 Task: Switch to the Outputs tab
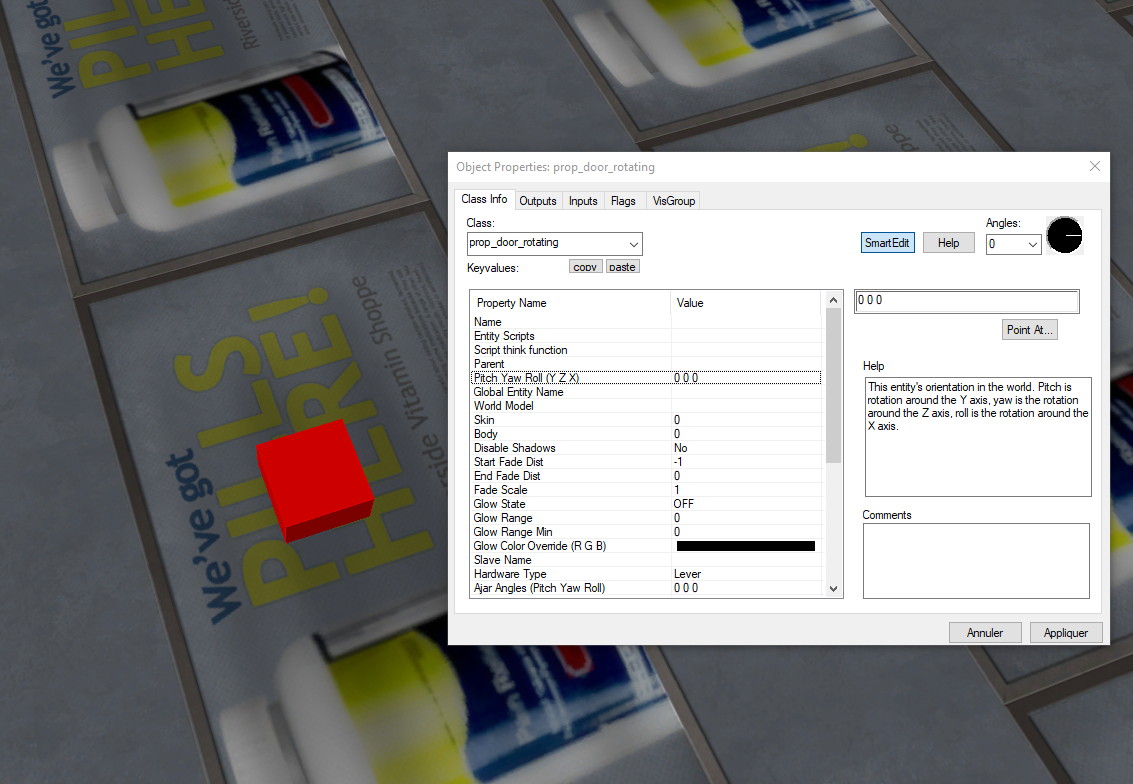(538, 201)
